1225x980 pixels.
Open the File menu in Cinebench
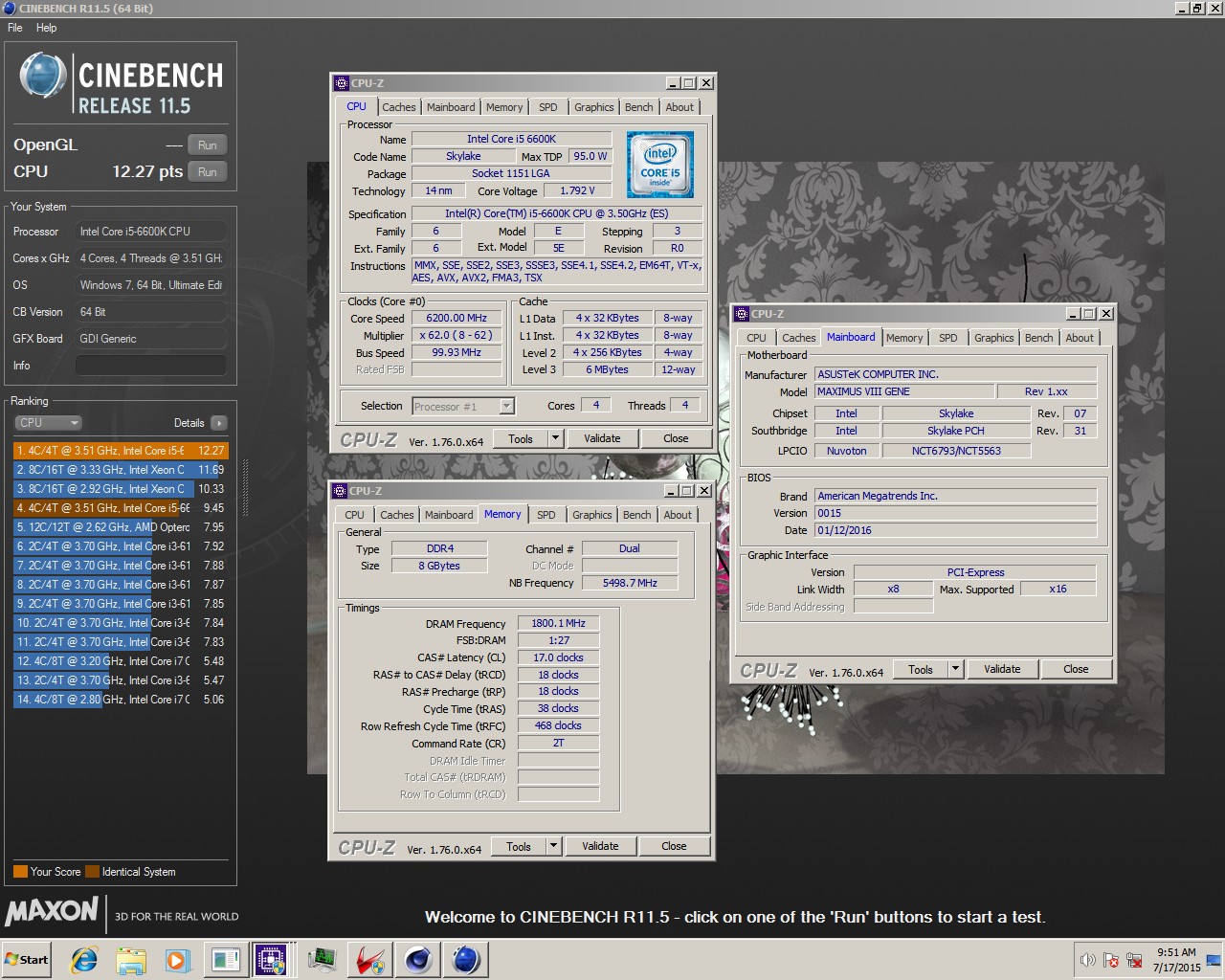(15, 28)
